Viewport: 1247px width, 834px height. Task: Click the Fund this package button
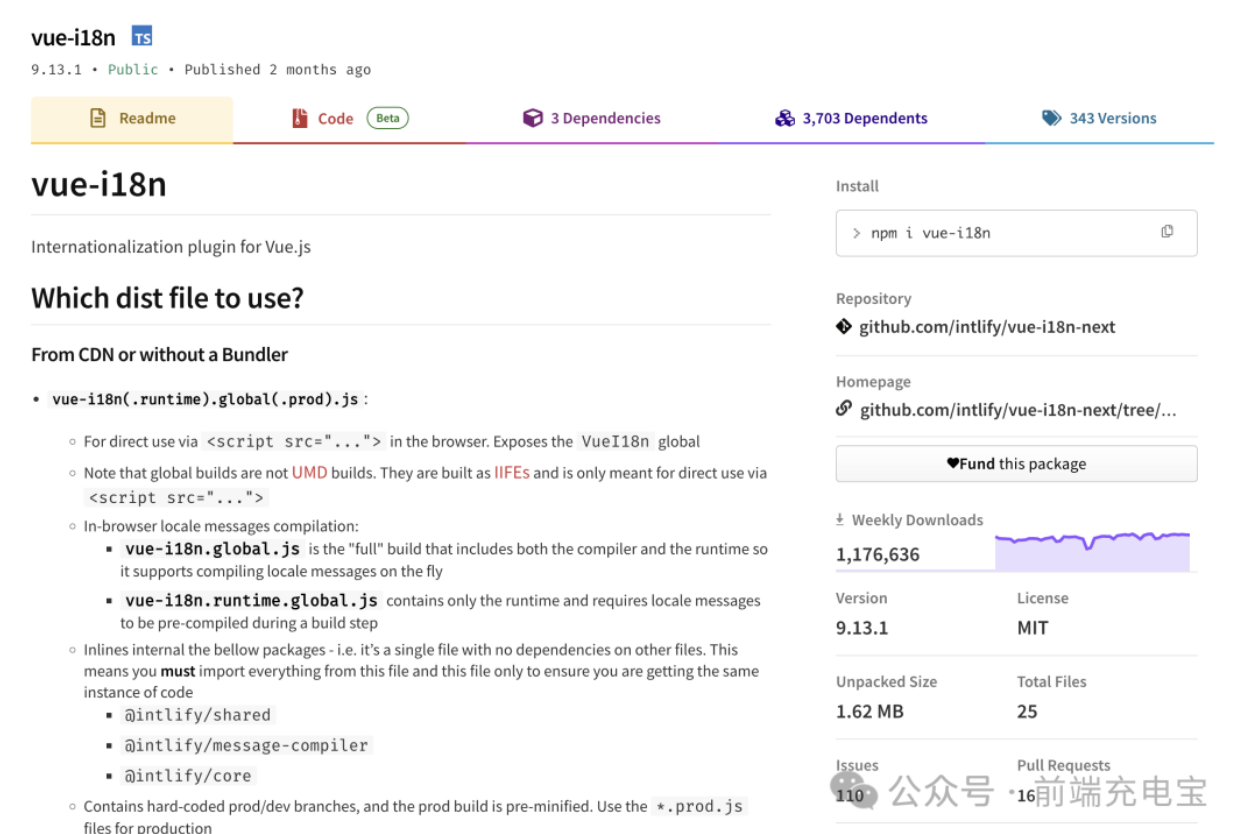1016,464
